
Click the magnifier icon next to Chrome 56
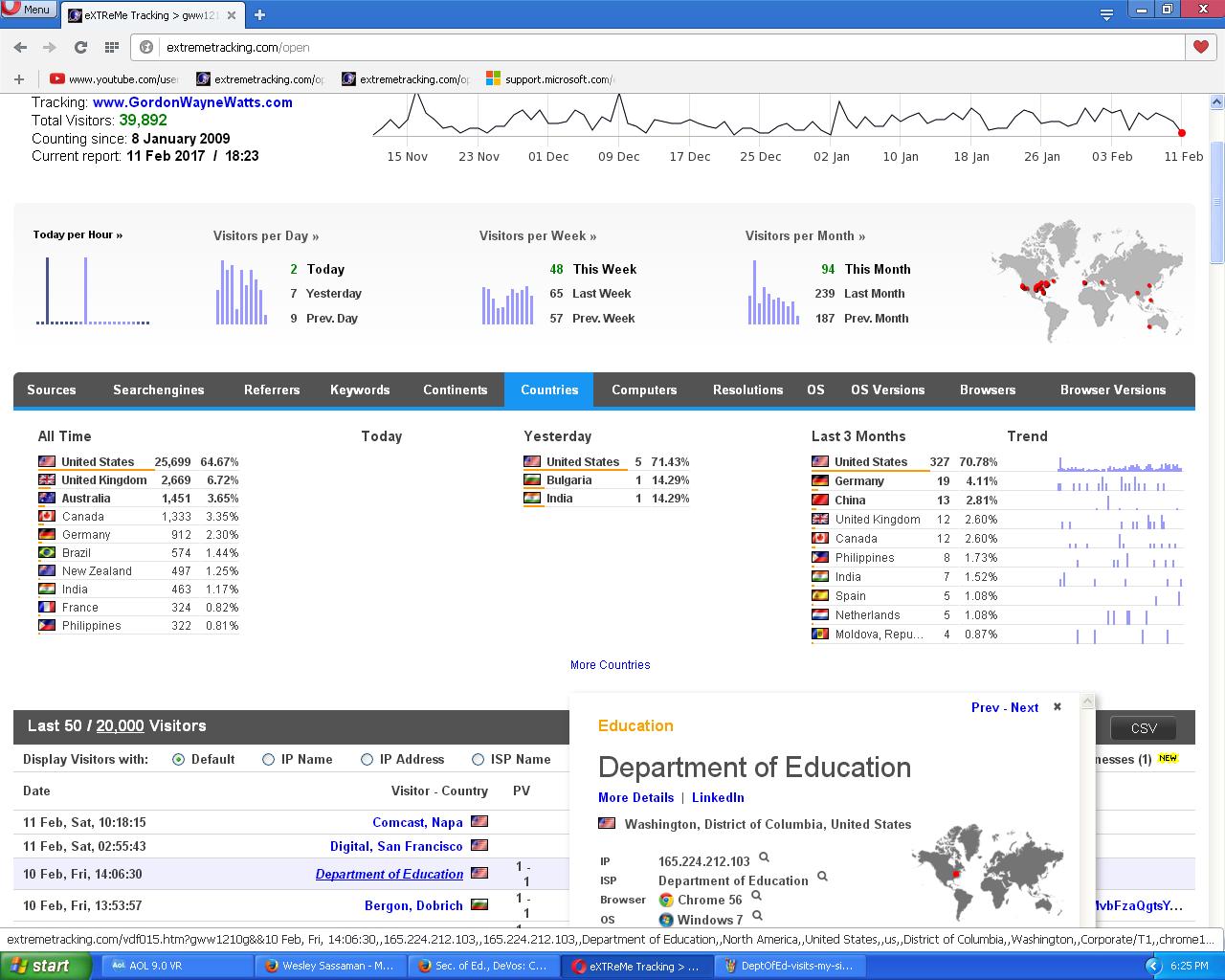coord(756,896)
